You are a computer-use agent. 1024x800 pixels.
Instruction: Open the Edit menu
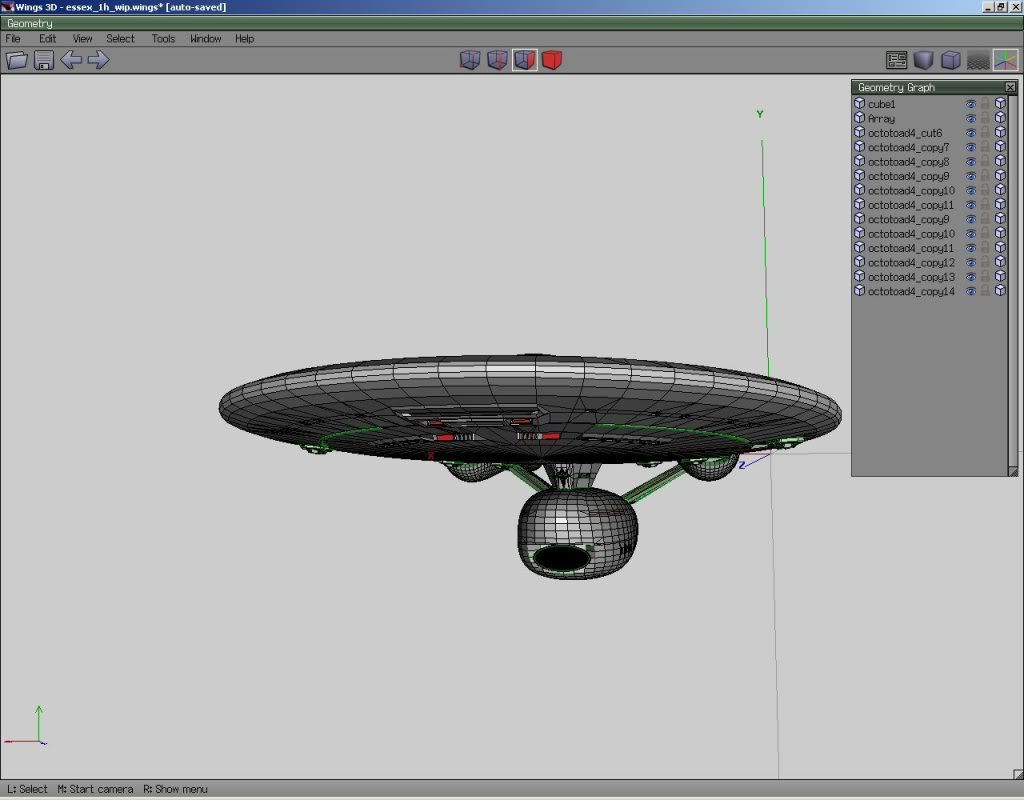click(x=48, y=39)
